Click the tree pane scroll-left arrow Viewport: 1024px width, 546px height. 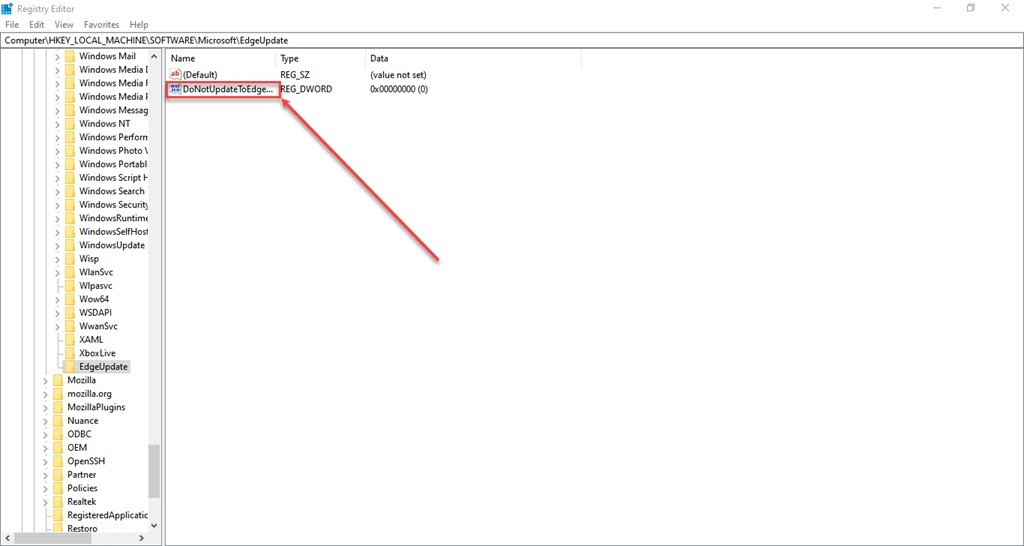(7, 538)
